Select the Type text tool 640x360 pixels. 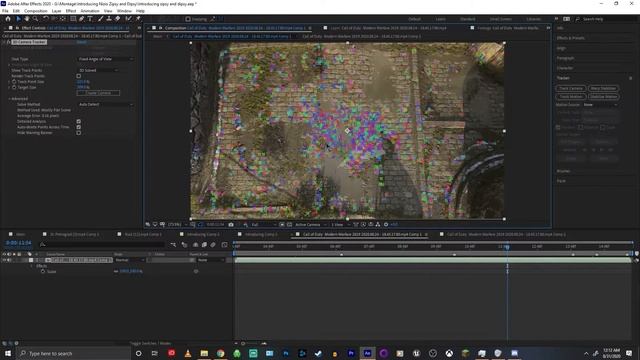pyautogui.click(x=90, y=19)
